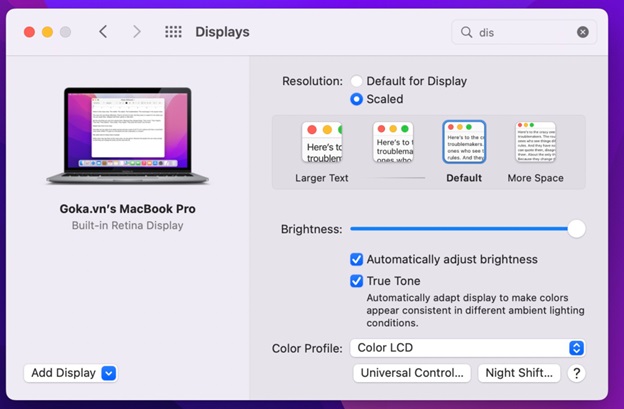This screenshot has height=409, width=624.
Task: Disable the True Tone checkbox
Action: 357,281
